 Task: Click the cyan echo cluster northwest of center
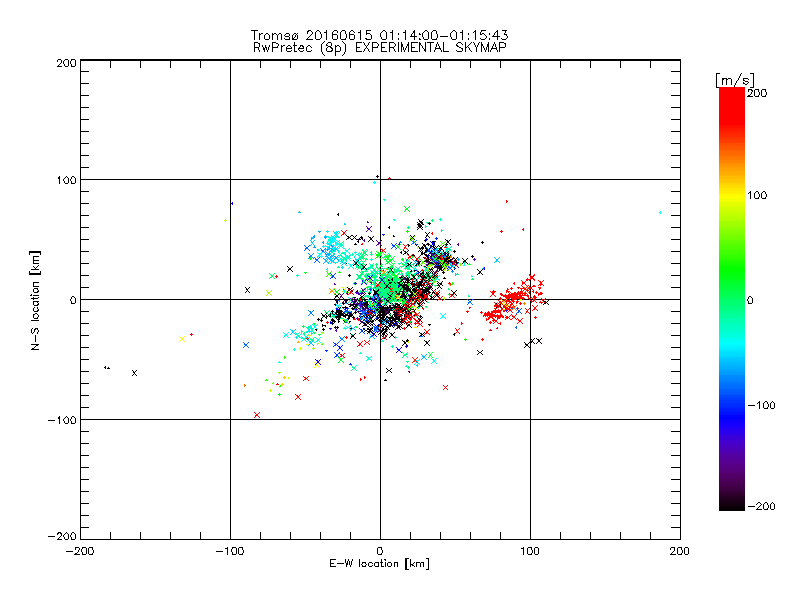331,247
